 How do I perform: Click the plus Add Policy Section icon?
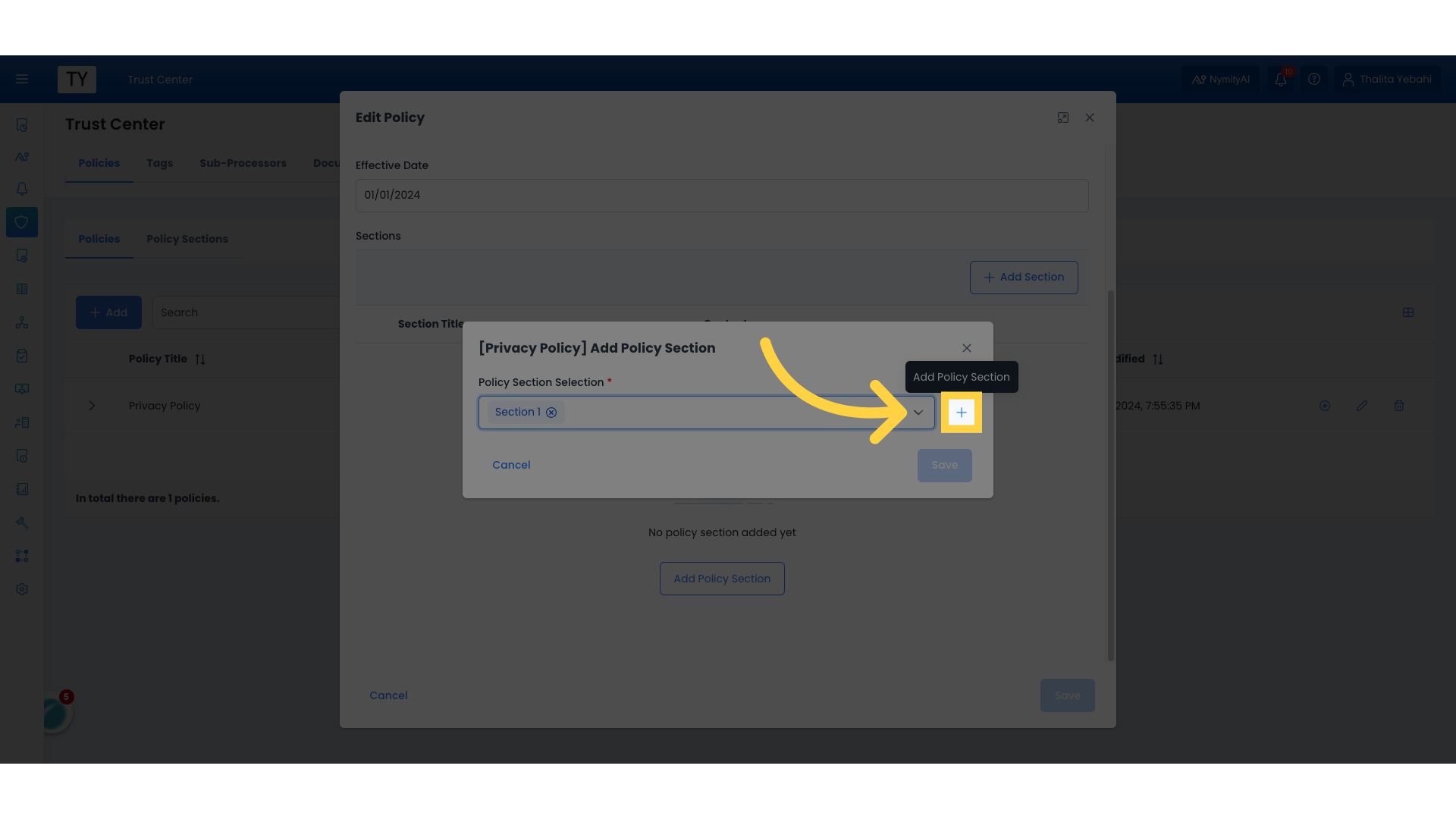961,413
